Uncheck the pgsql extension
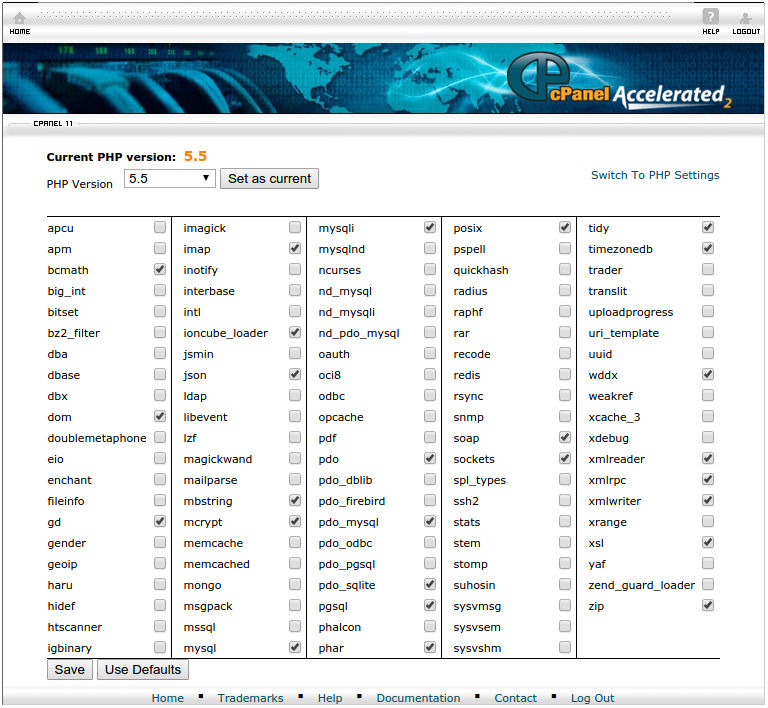 click(430, 605)
